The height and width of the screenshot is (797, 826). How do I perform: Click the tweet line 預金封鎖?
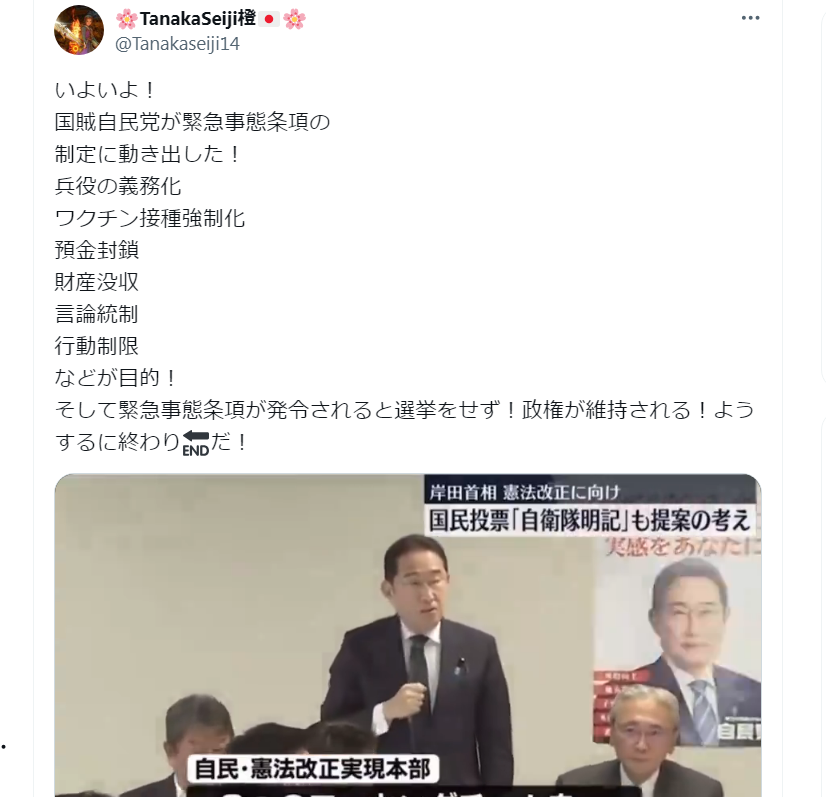tap(97, 250)
